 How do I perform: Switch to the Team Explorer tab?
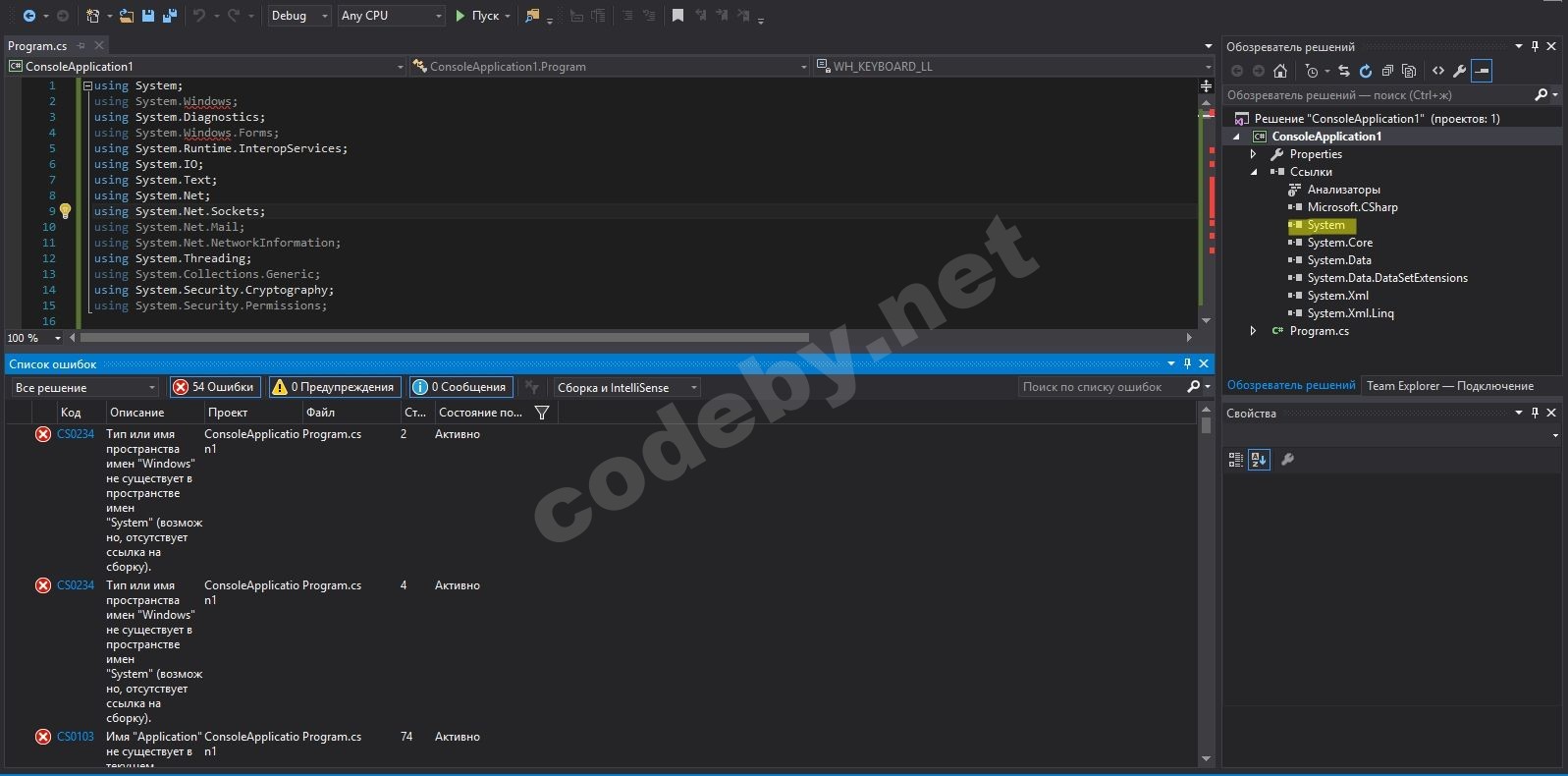point(1449,386)
